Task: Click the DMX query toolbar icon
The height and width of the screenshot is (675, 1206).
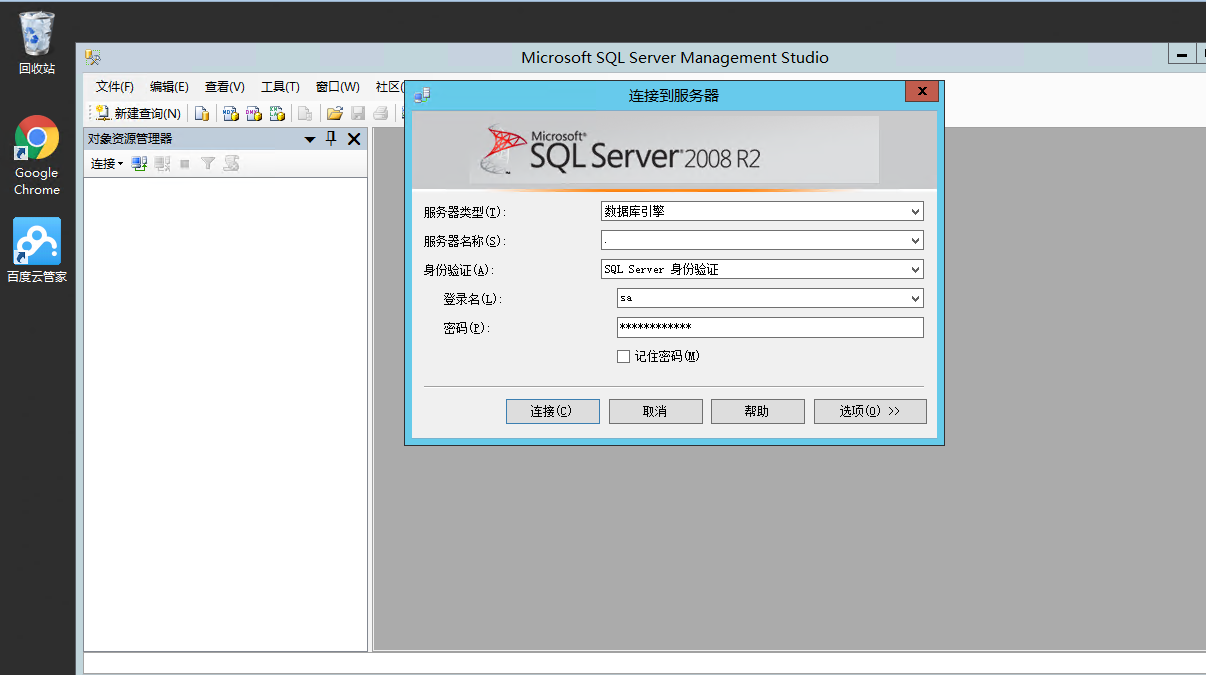Action: 253,113
